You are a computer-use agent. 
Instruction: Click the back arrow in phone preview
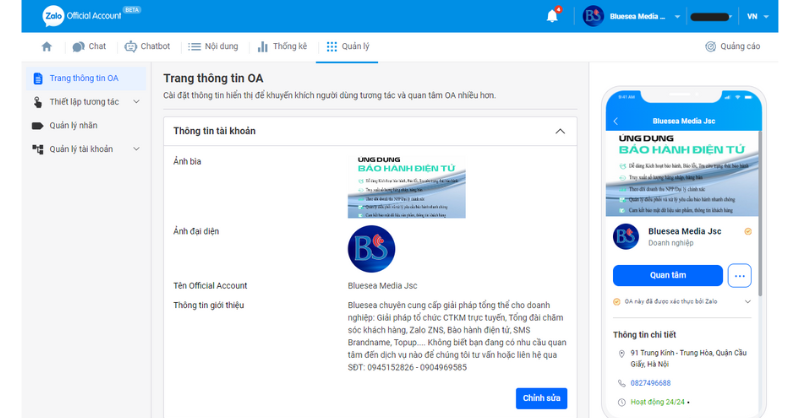click(615, 121)
